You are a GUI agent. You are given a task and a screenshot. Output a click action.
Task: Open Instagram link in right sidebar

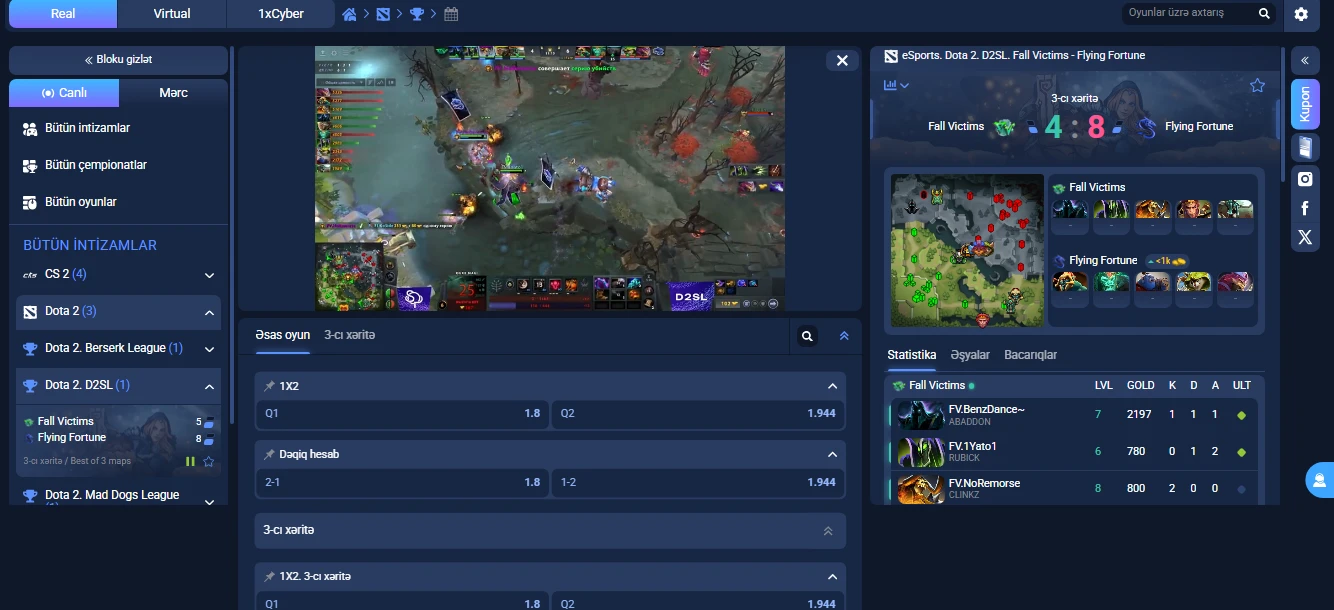point(1305,179)
